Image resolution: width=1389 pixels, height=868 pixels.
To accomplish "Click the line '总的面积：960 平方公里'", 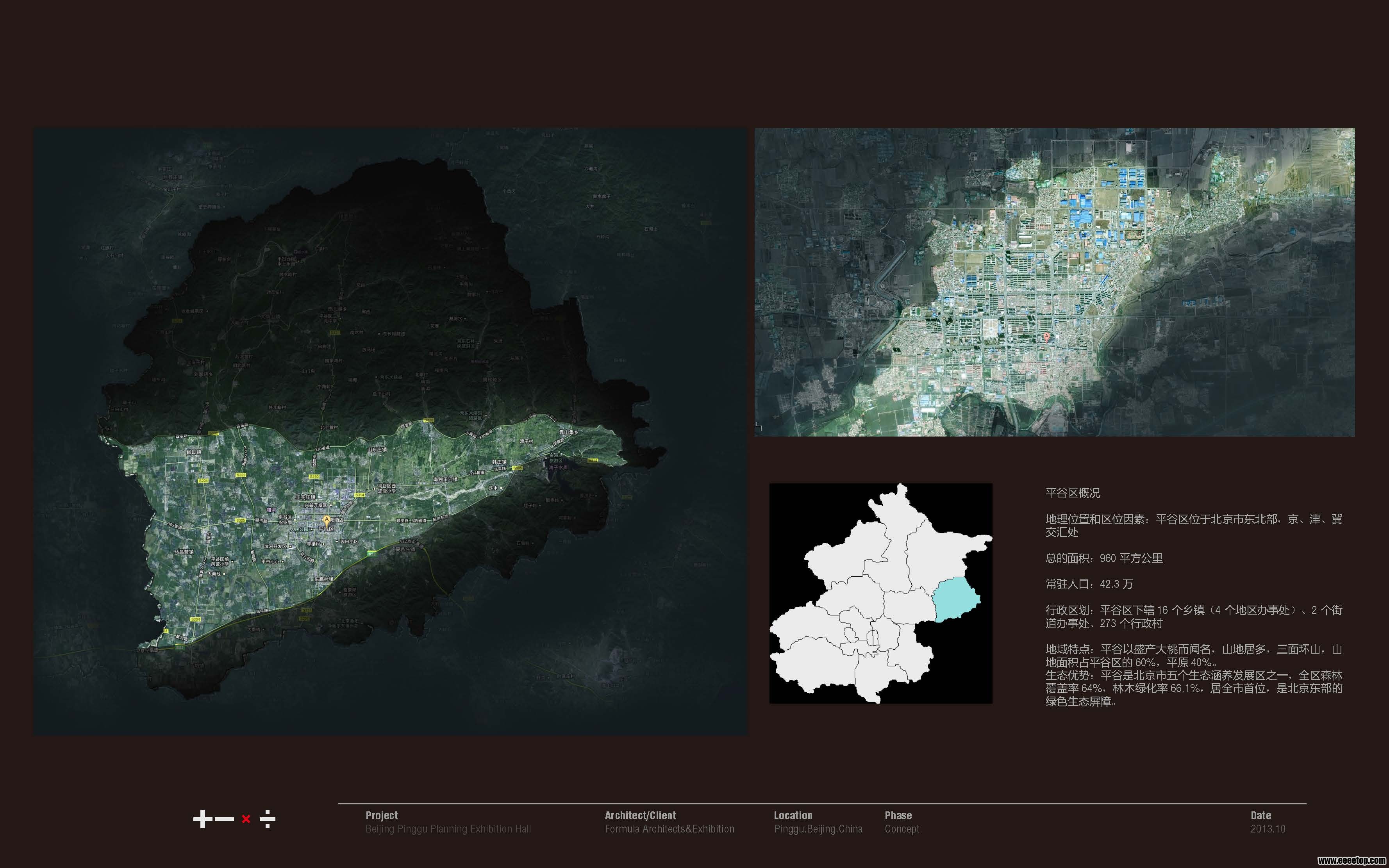I will click(1104, 558).
